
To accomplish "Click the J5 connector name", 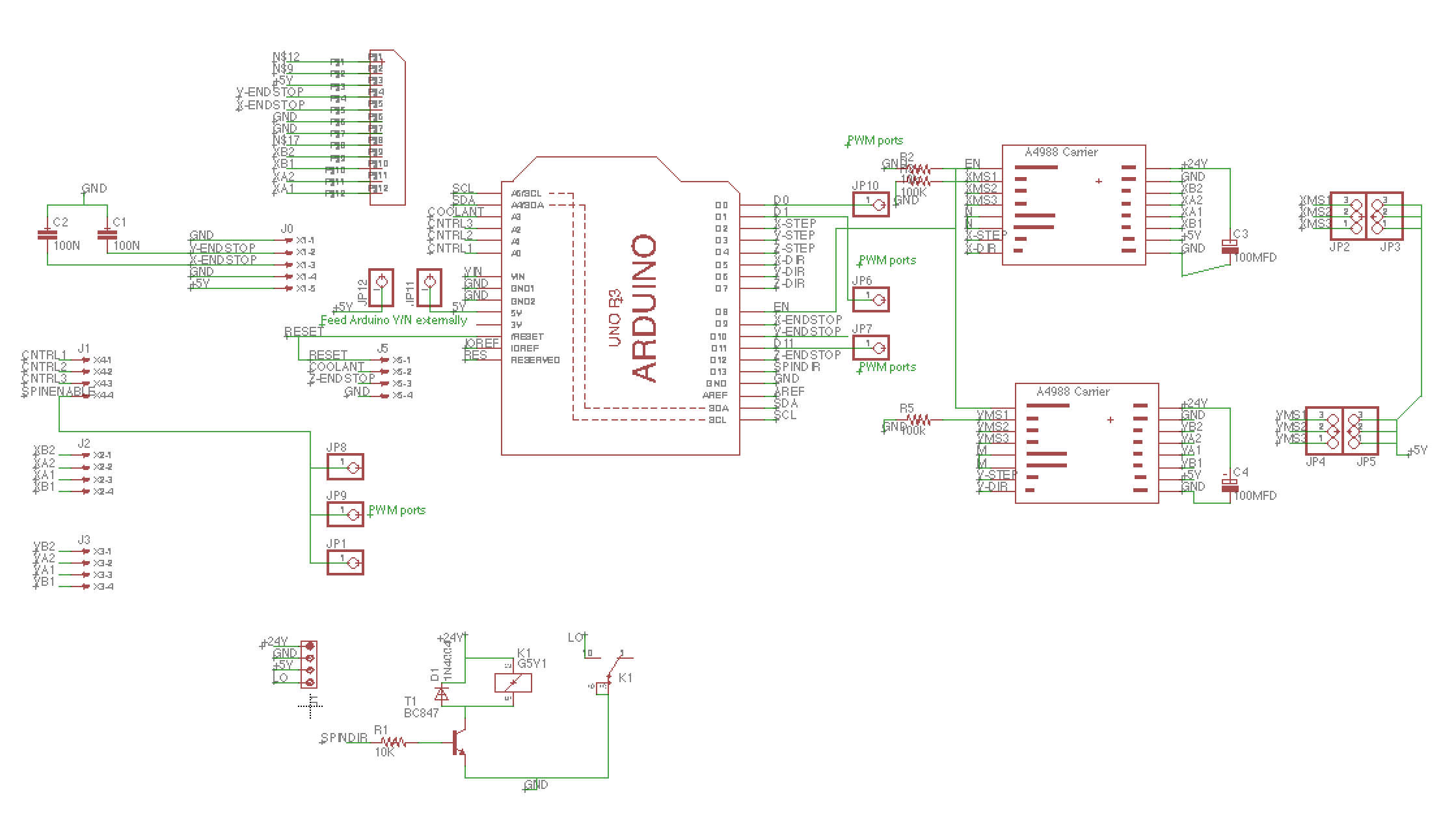I will coord(383,349).
